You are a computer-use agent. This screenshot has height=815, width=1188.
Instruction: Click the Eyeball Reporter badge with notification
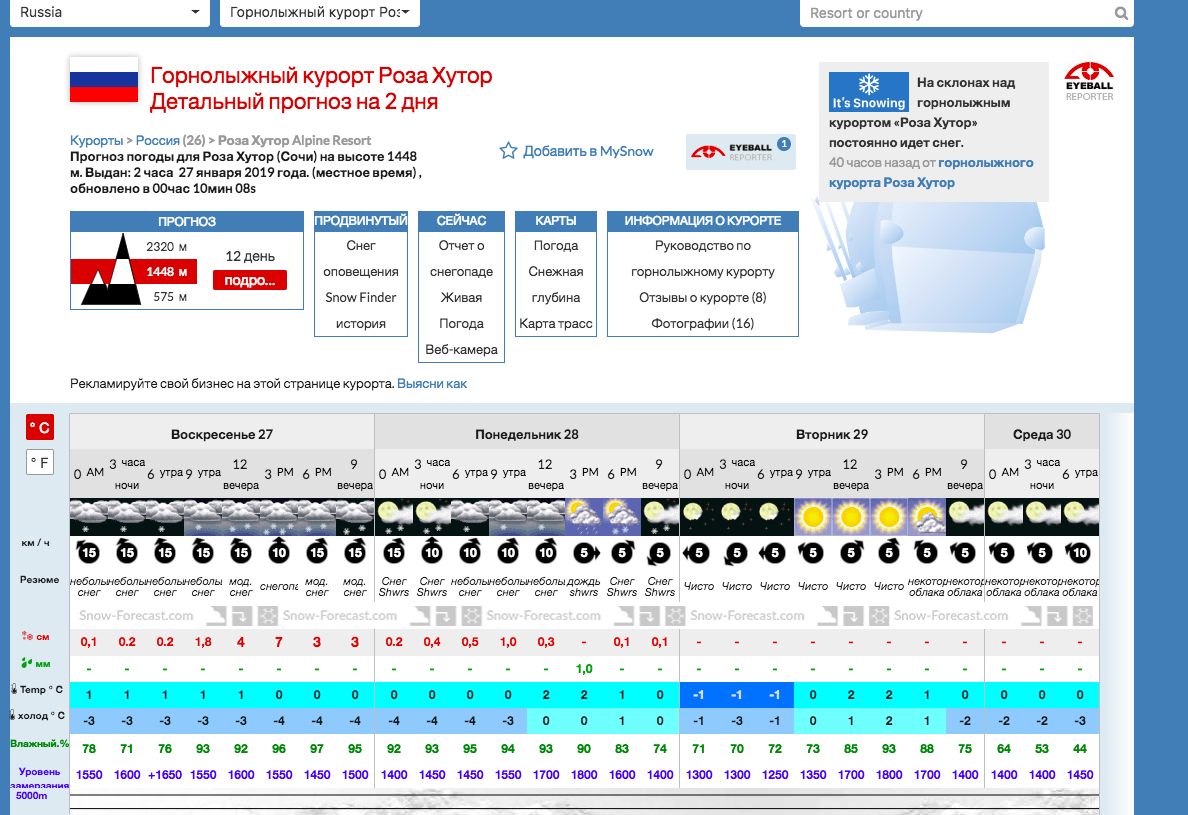coord(740,151)
